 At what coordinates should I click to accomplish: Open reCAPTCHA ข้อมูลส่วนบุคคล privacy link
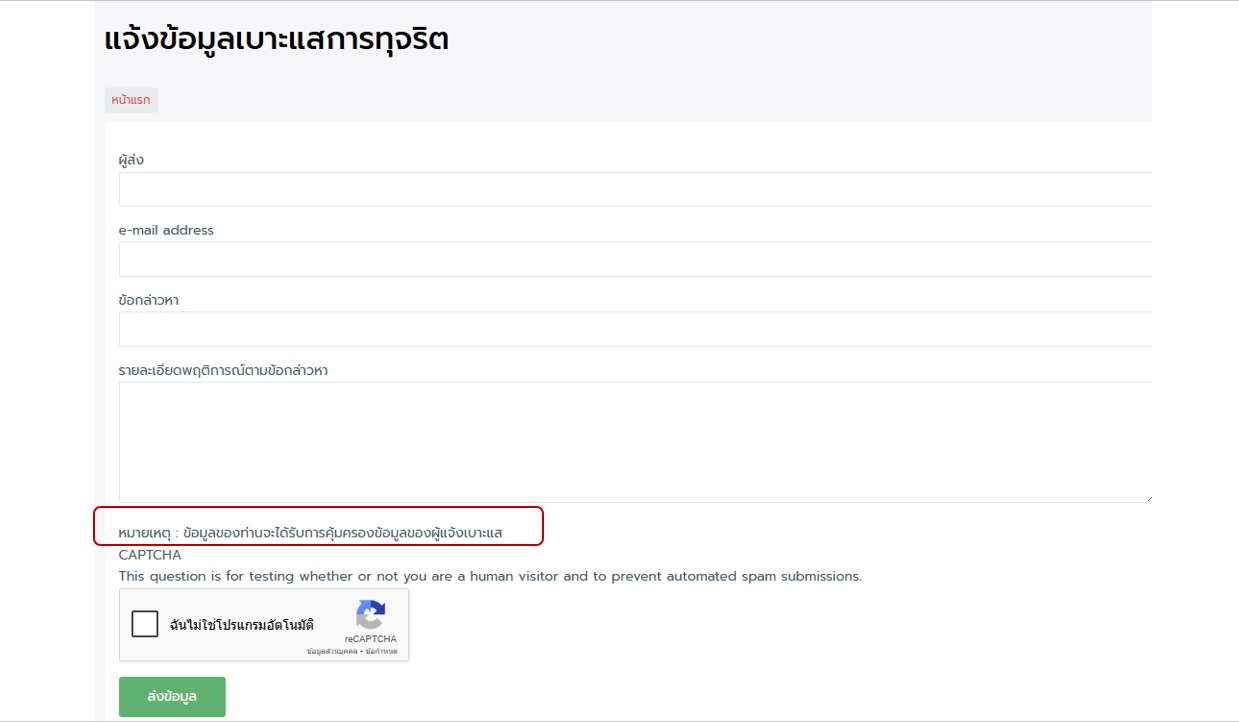pyautogui.click(x=331, y=652)
